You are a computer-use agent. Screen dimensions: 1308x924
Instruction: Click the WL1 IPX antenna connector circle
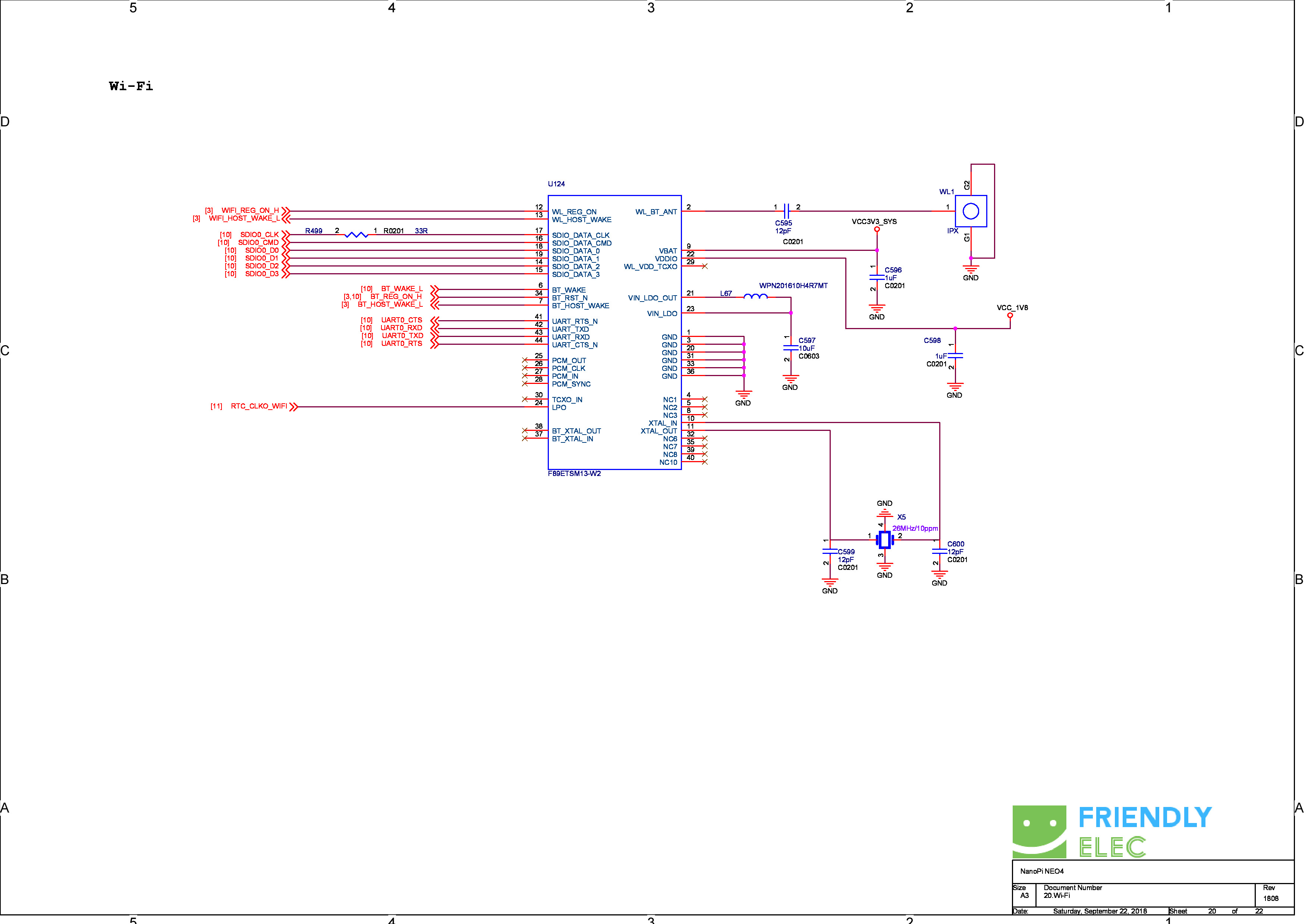coord(971,211)
